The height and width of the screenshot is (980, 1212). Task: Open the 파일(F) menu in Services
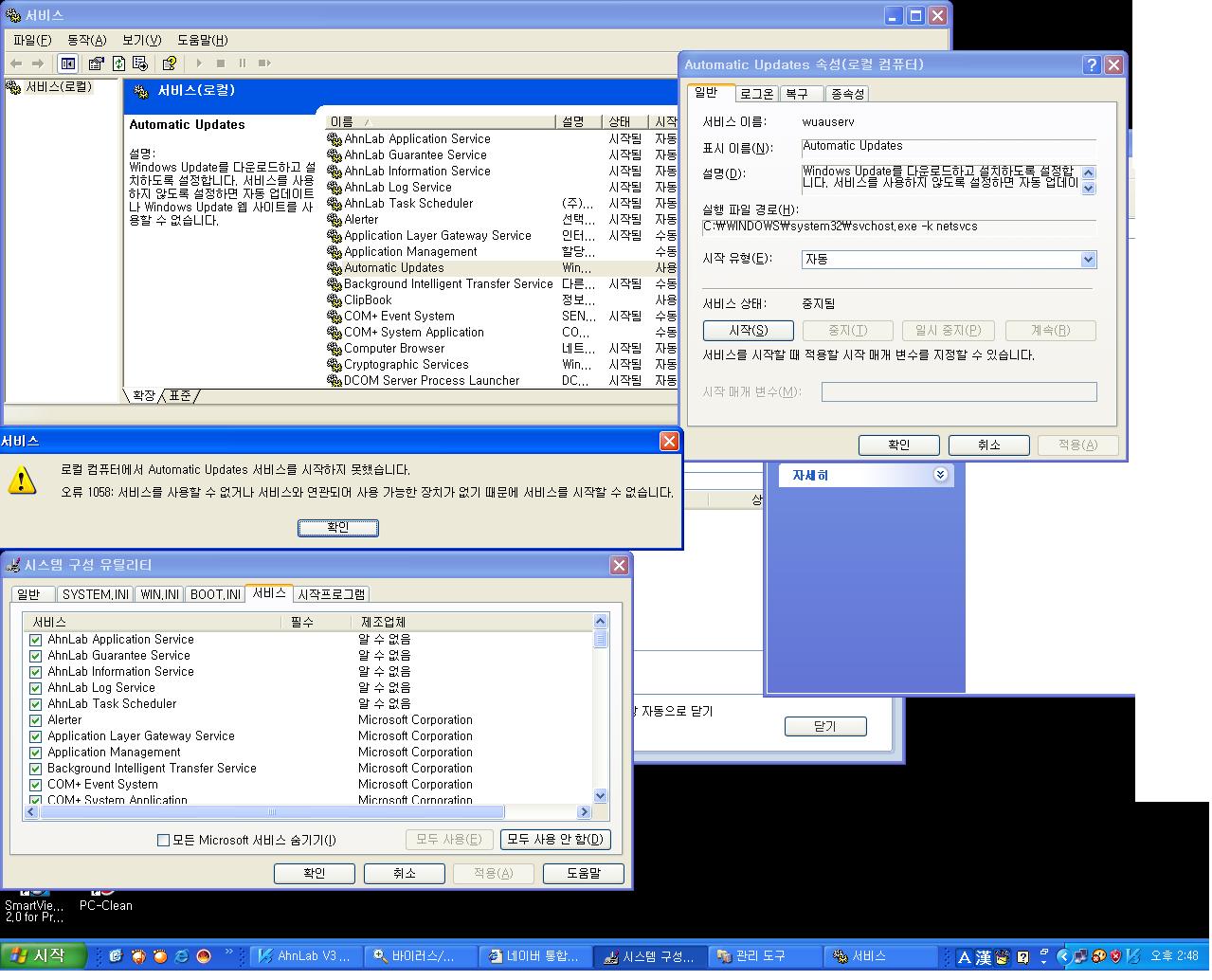click(32, 40)
